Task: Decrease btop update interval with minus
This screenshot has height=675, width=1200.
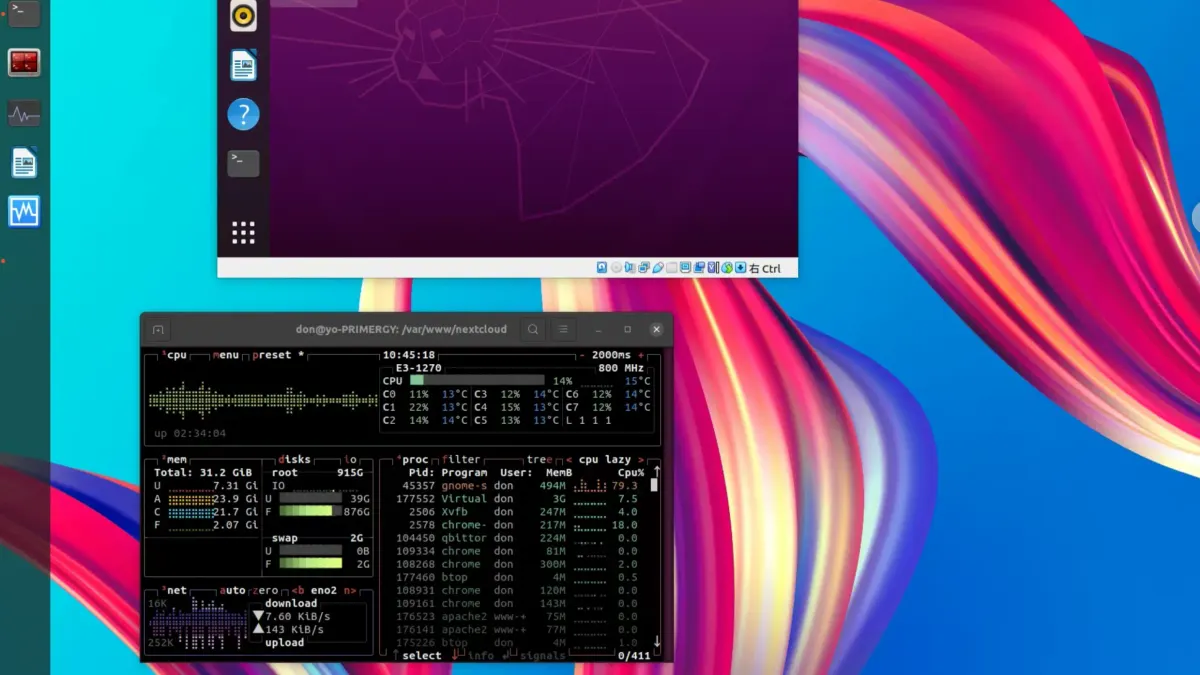Action: pos(582,355)
